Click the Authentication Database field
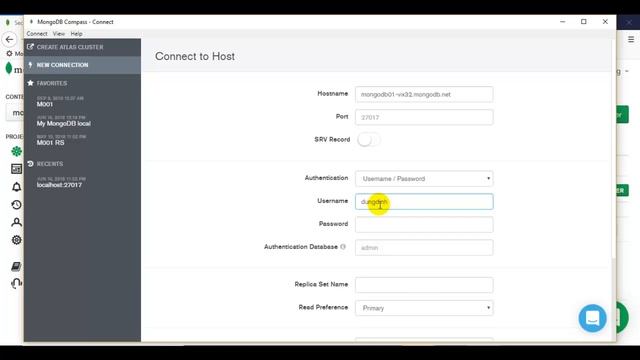This screenshot has height=360, width=640. pyautogui.click(x=424, y=248)
